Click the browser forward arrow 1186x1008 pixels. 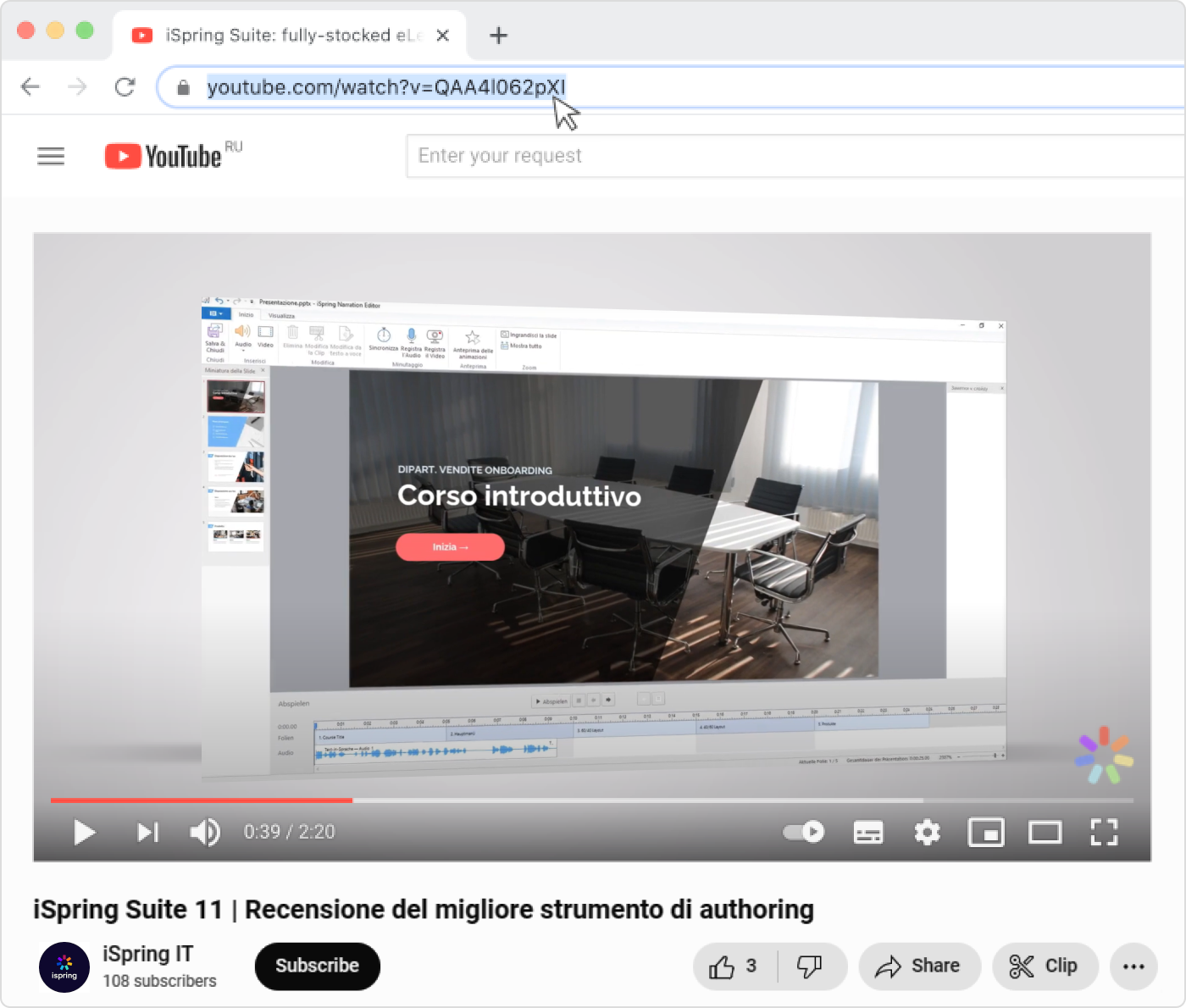(x=77, y=87)
